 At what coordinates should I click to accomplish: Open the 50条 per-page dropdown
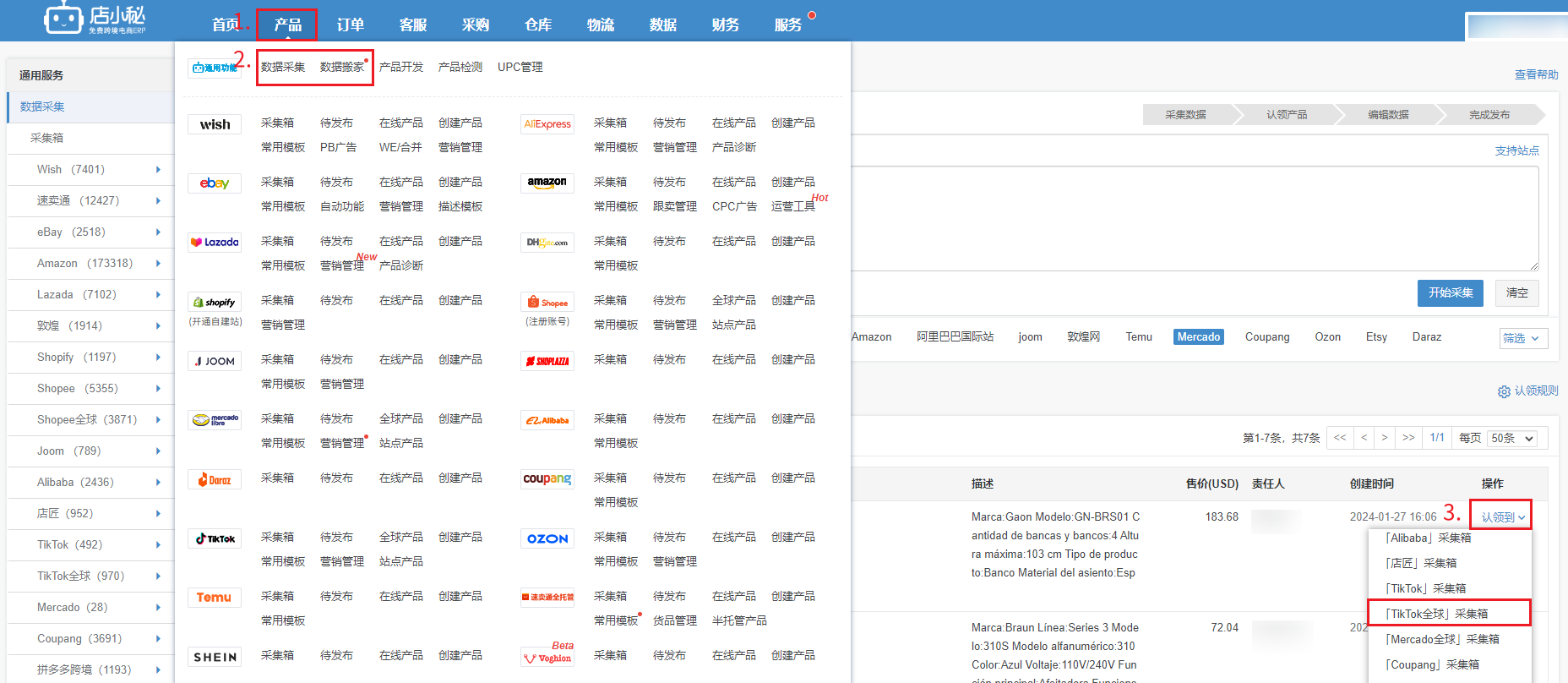[x=1511, y=438]
